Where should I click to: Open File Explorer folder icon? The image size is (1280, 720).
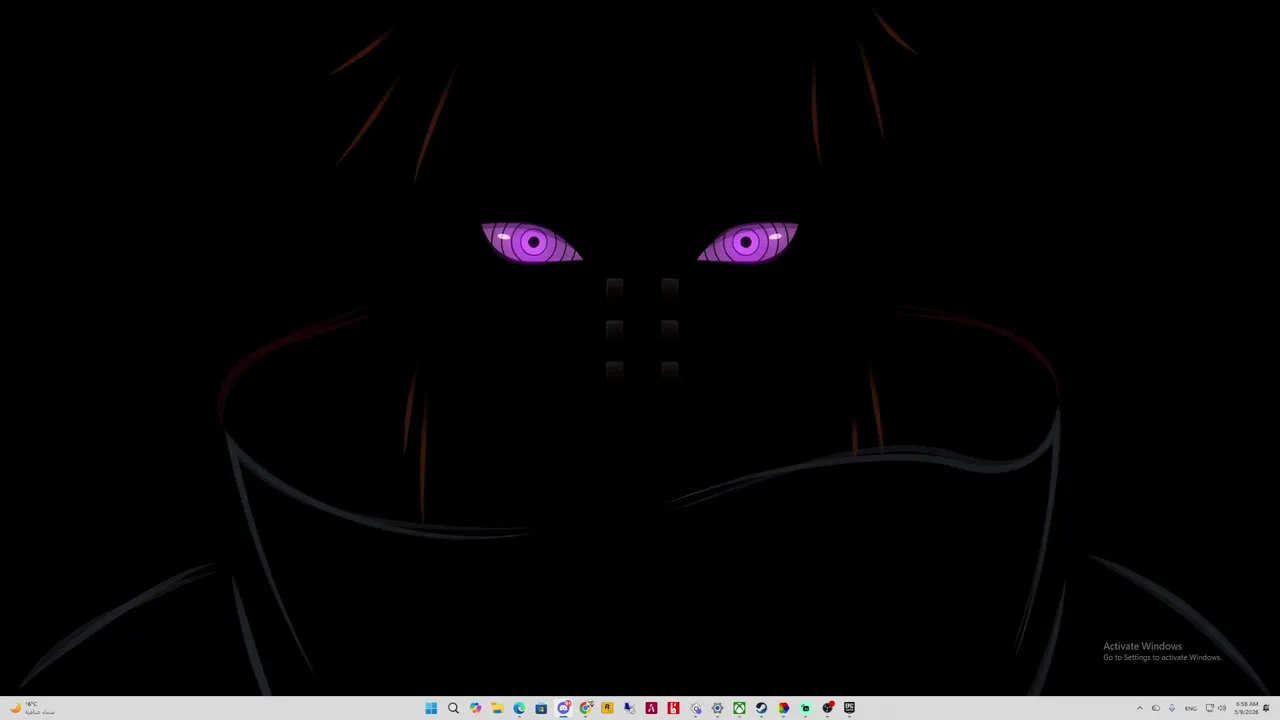(x=497, y=708)
